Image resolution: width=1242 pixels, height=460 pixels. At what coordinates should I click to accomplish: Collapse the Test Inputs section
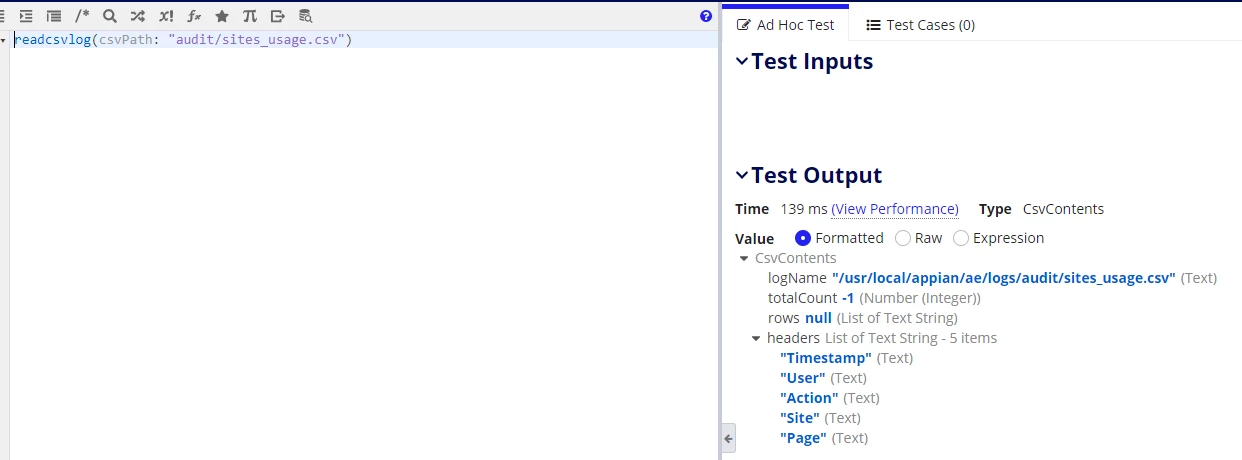pos(742,61)
